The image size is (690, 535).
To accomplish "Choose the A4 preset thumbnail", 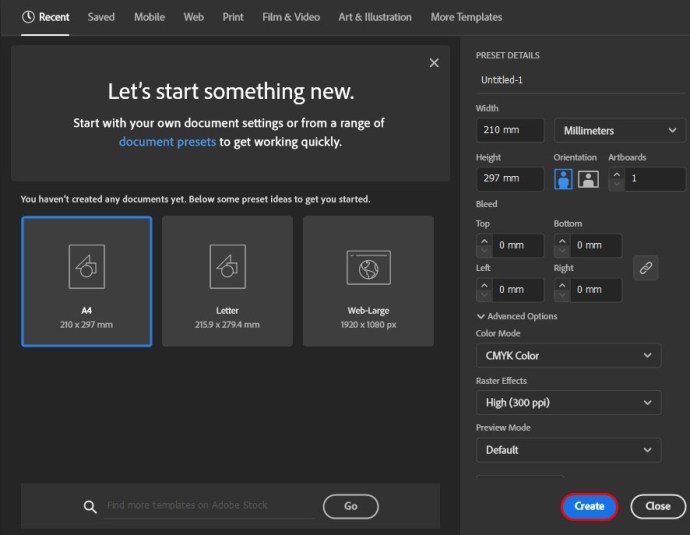I will 86,281.
